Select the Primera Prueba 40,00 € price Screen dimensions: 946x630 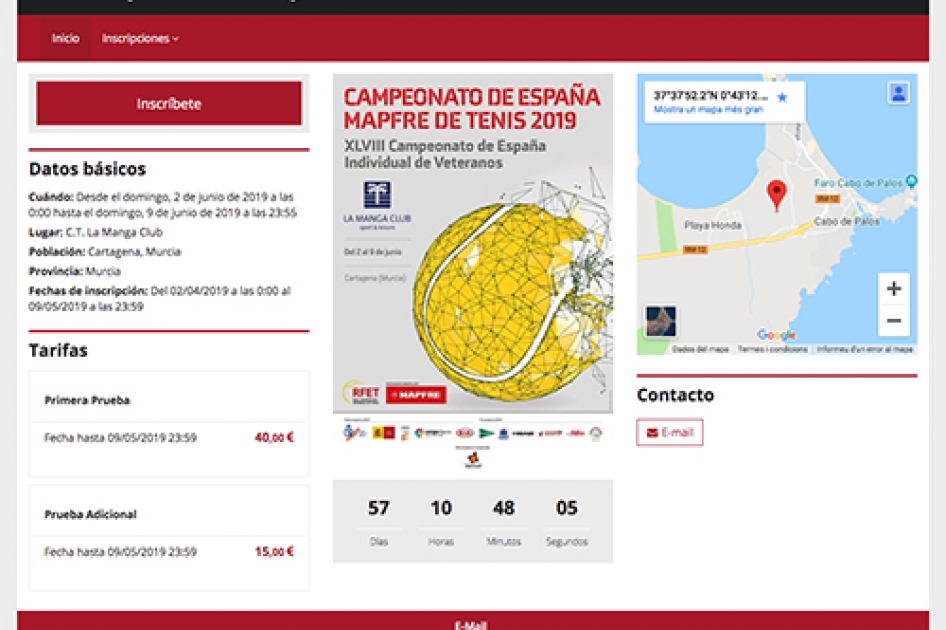(x=274, y=438)
